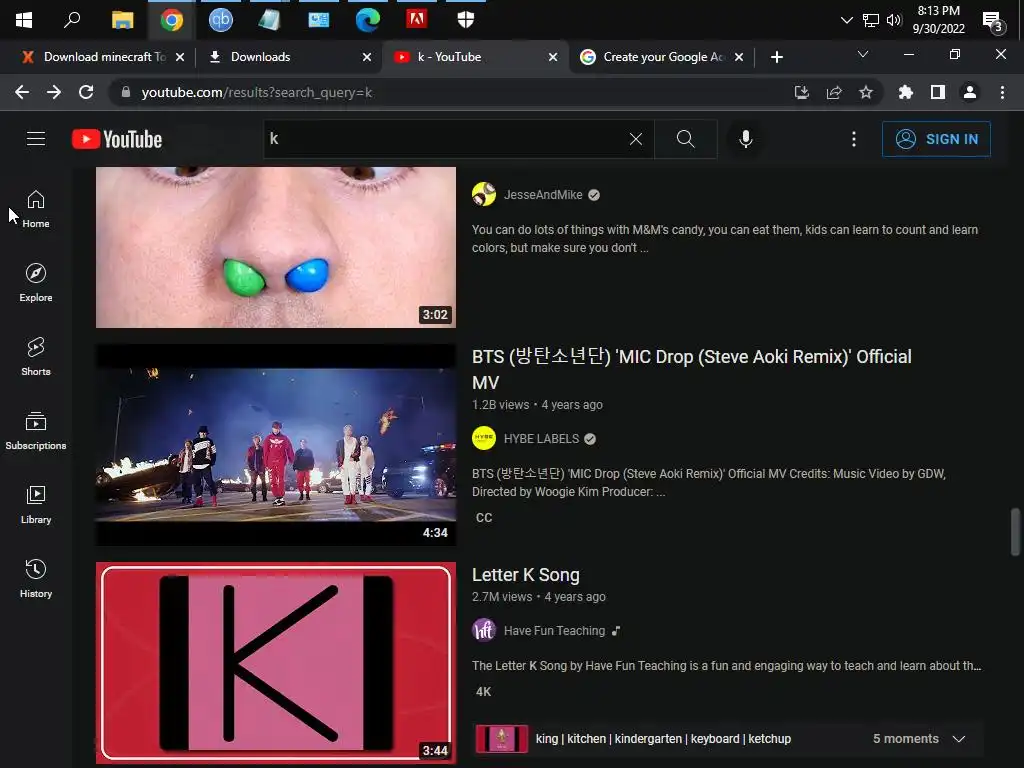Close the k - YouTube tab

553,57
